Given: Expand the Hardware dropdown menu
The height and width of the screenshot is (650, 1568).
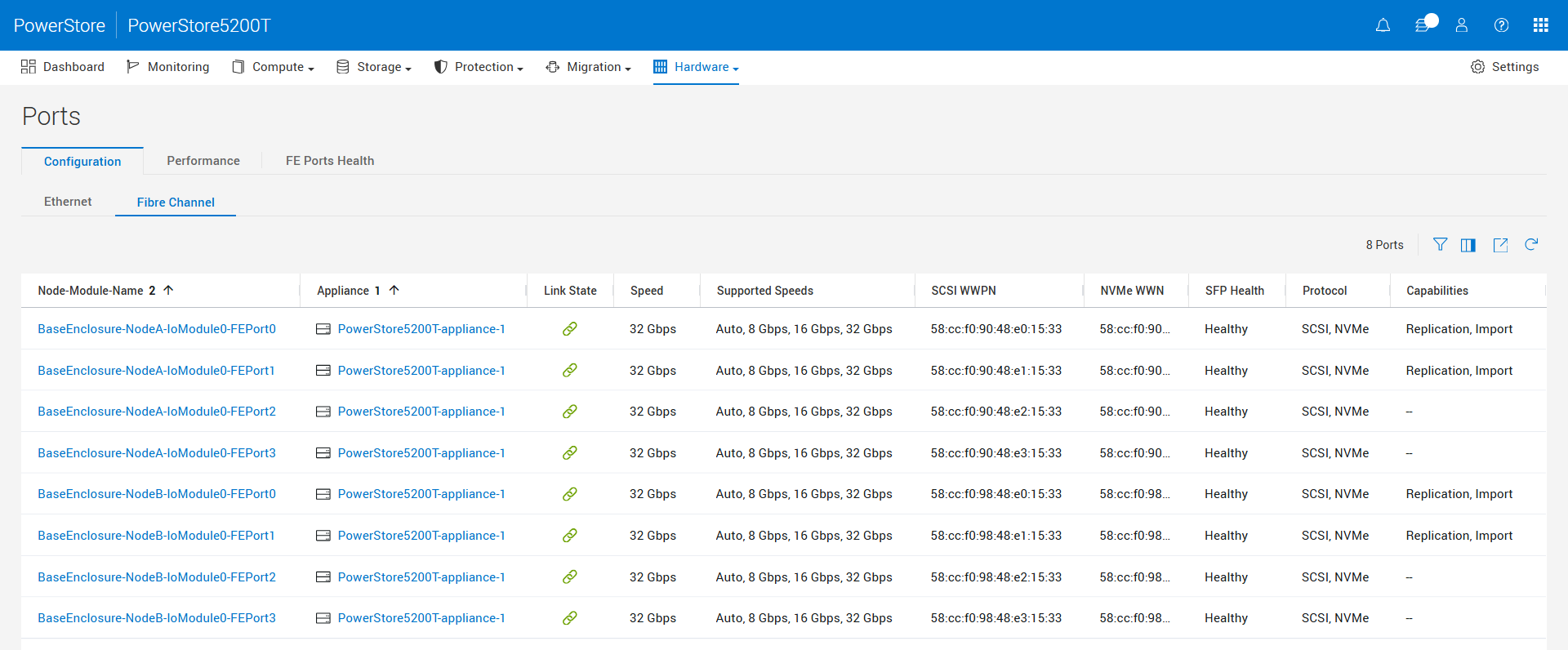Looking at the screenshot, I should 696,67.
